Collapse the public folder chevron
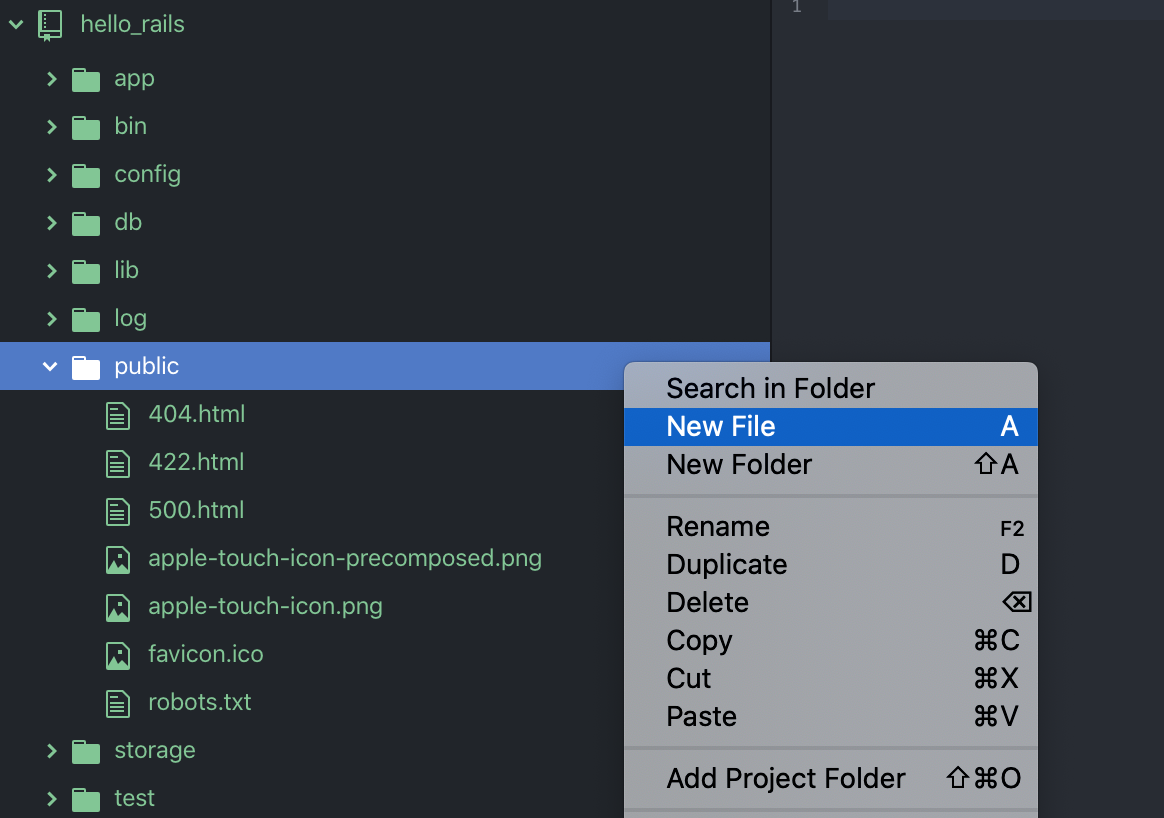Viewport: 1164px width, 818px height. 50,367
